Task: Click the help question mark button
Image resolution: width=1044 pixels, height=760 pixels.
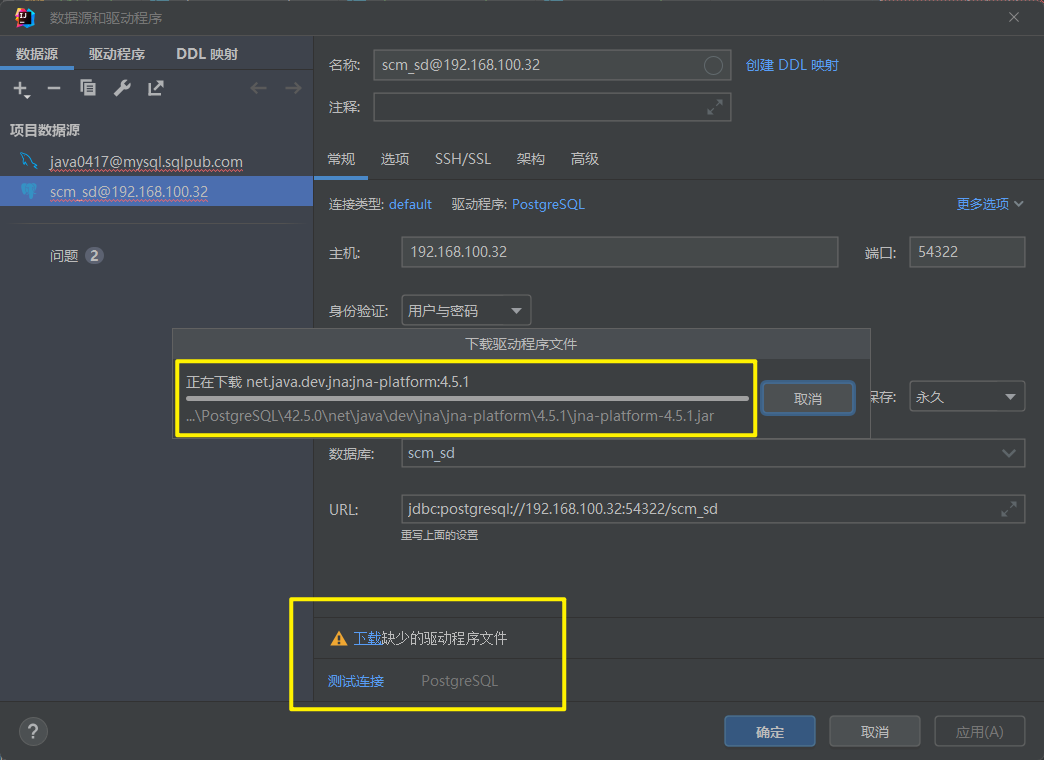Action: [x=33, y=731]
